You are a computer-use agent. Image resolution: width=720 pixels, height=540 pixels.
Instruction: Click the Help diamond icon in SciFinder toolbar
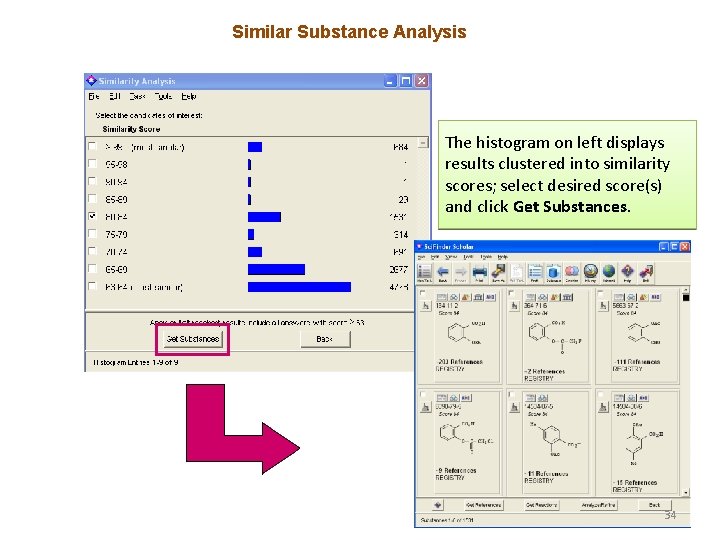[627, 272]
